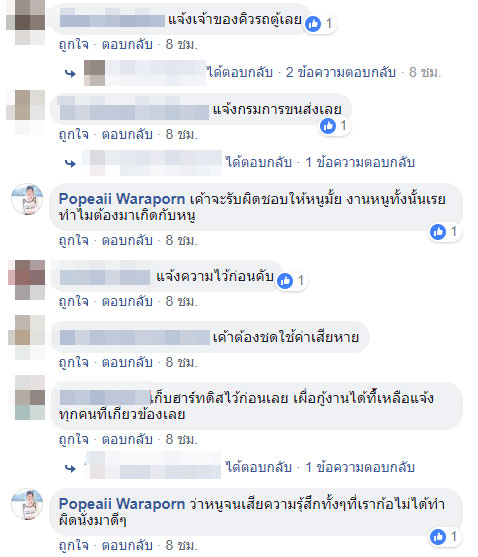Click the like reaction on the first Popeaii Waraporn comment
Viewport: 478px width, 557px height.
438,232
